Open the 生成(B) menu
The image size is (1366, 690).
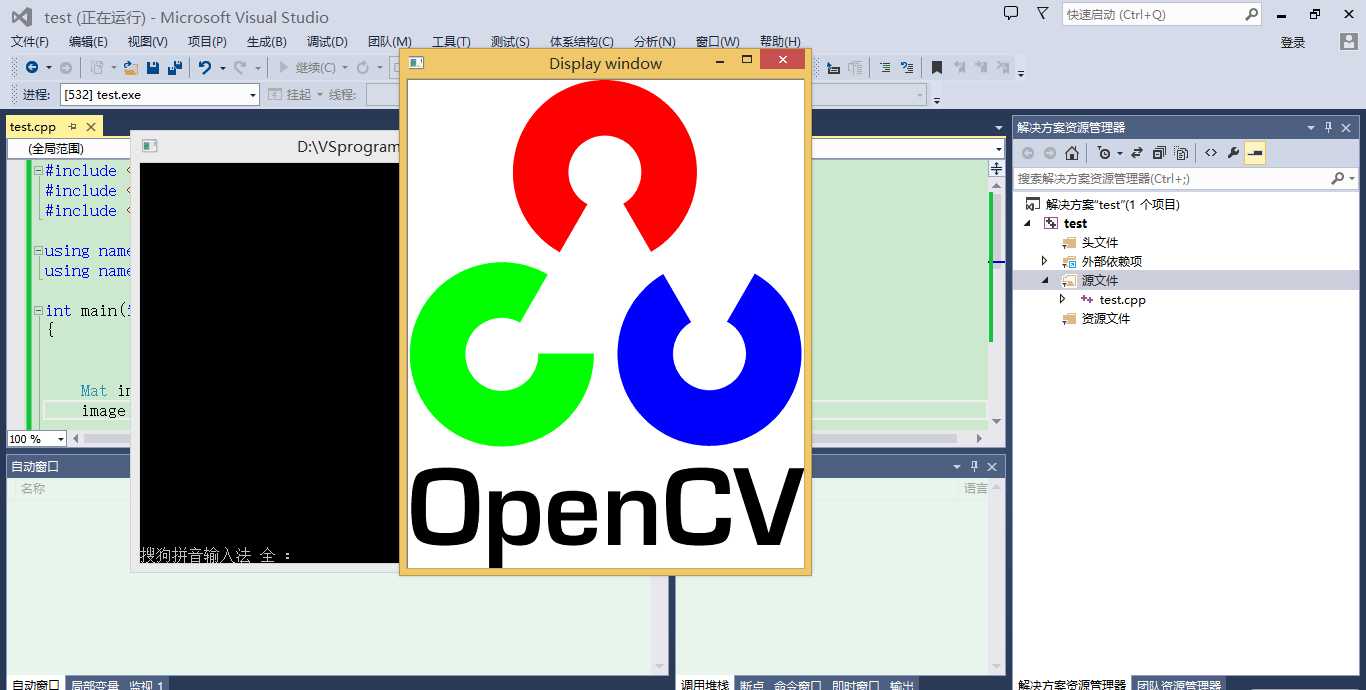[x=267, y=41]
